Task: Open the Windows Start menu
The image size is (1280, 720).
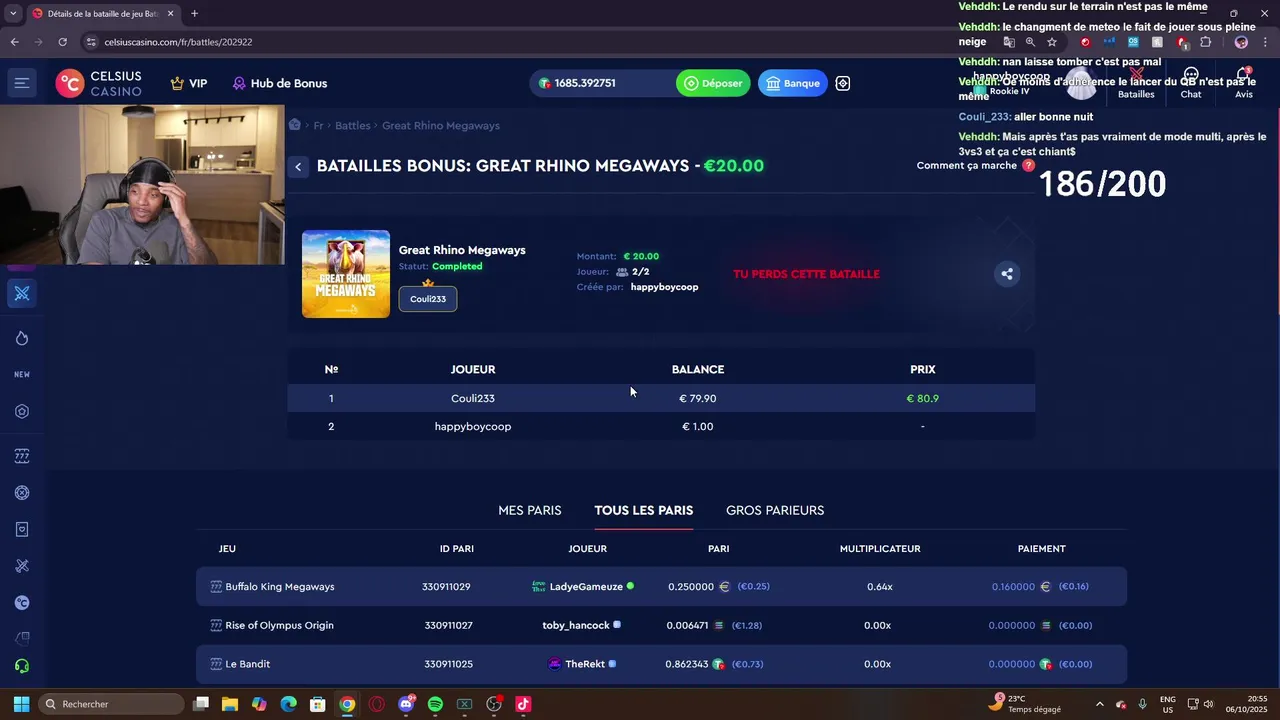Action: point(21,704)
